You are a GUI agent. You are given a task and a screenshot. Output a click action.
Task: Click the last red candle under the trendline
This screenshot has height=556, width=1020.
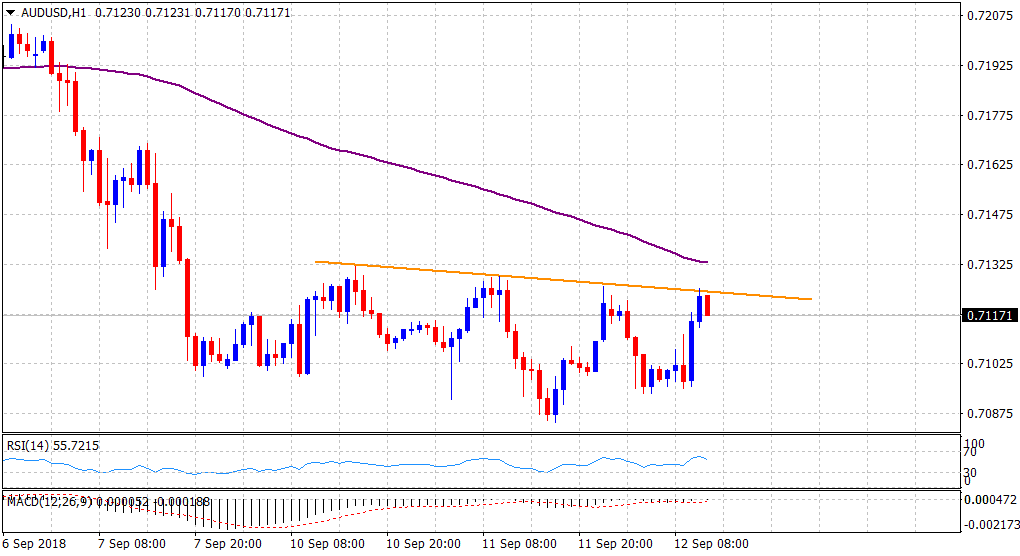coord(707,305)
